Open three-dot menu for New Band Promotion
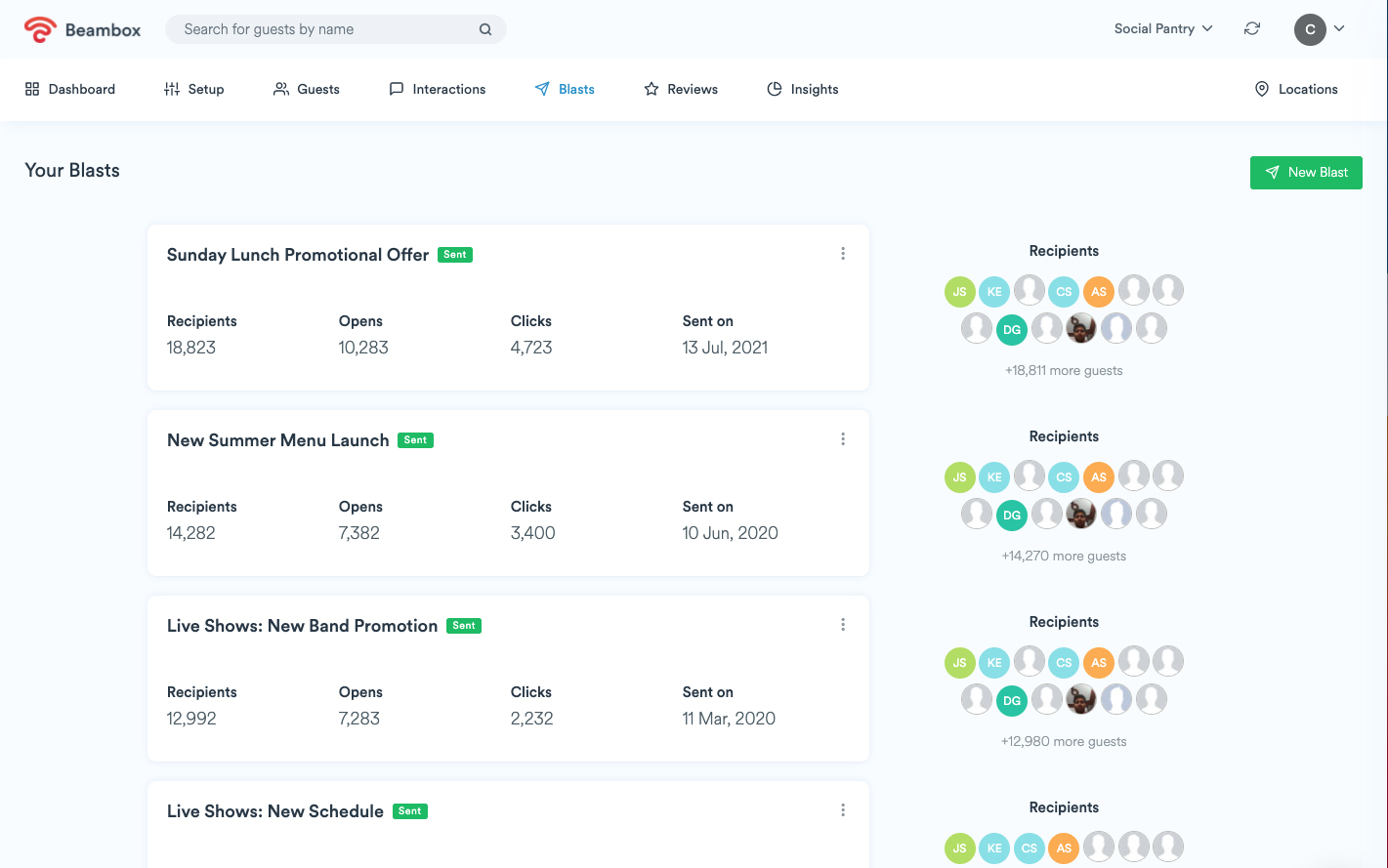This screenshot has height=868, width=1388. click(843, 625)
